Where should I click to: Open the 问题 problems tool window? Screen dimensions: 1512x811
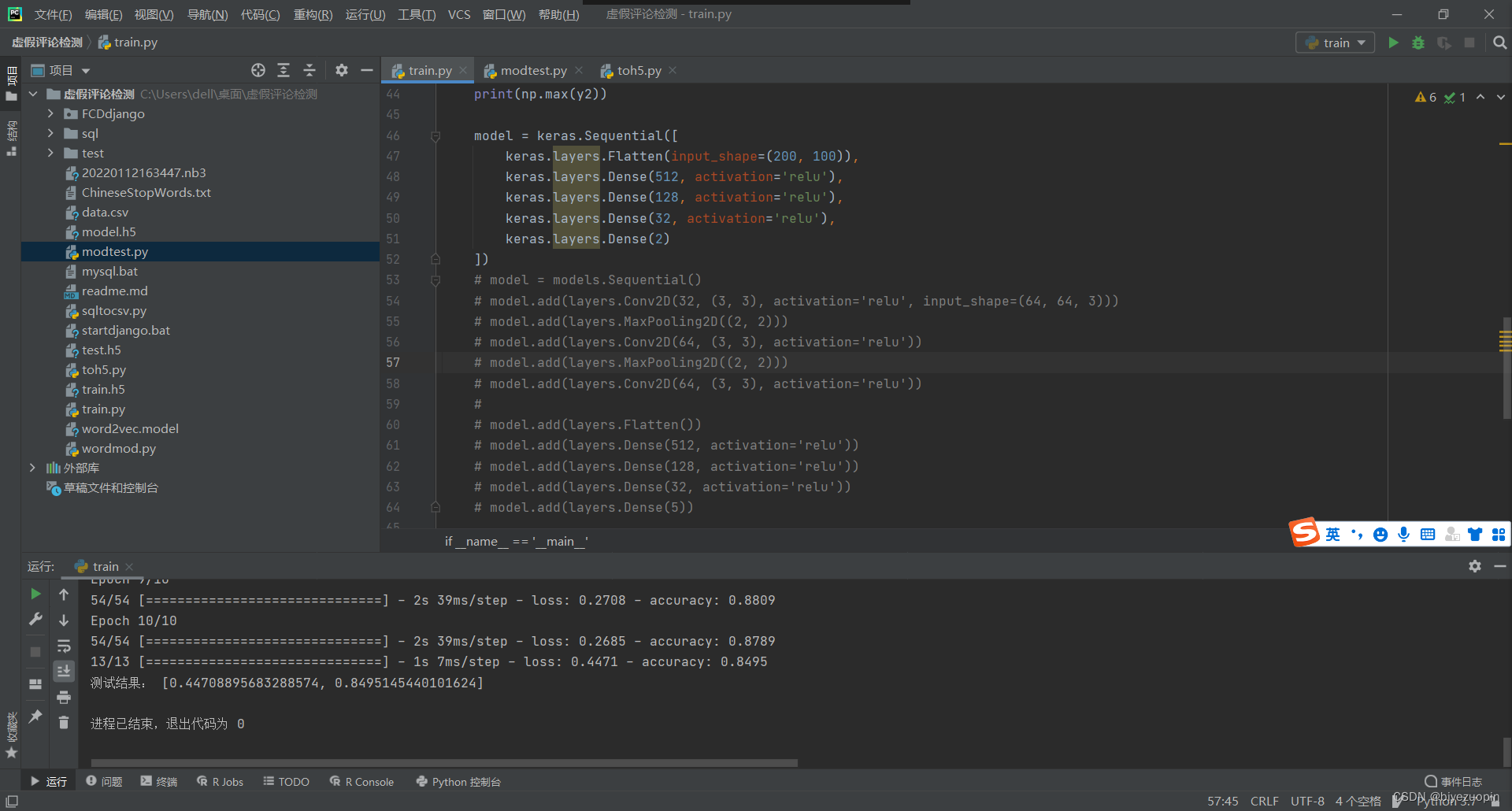coord(104,781)
